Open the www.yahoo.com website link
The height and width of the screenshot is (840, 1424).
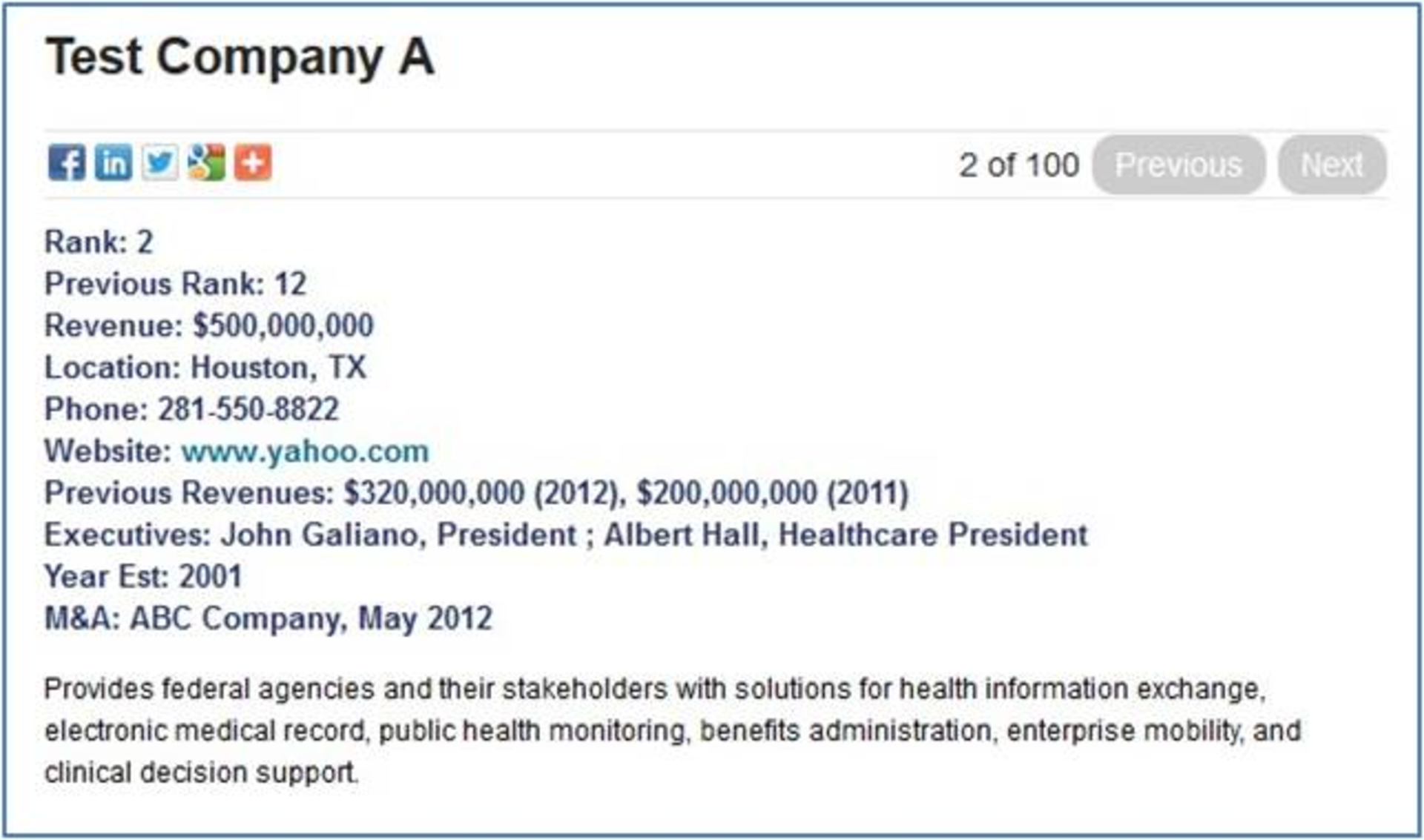click(x=305, y=452)
